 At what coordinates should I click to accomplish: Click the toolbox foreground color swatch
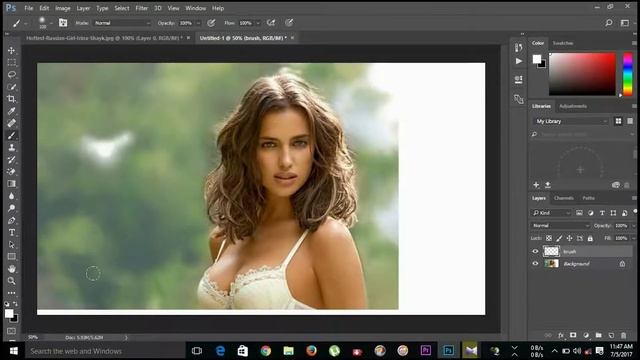point(9,313)
